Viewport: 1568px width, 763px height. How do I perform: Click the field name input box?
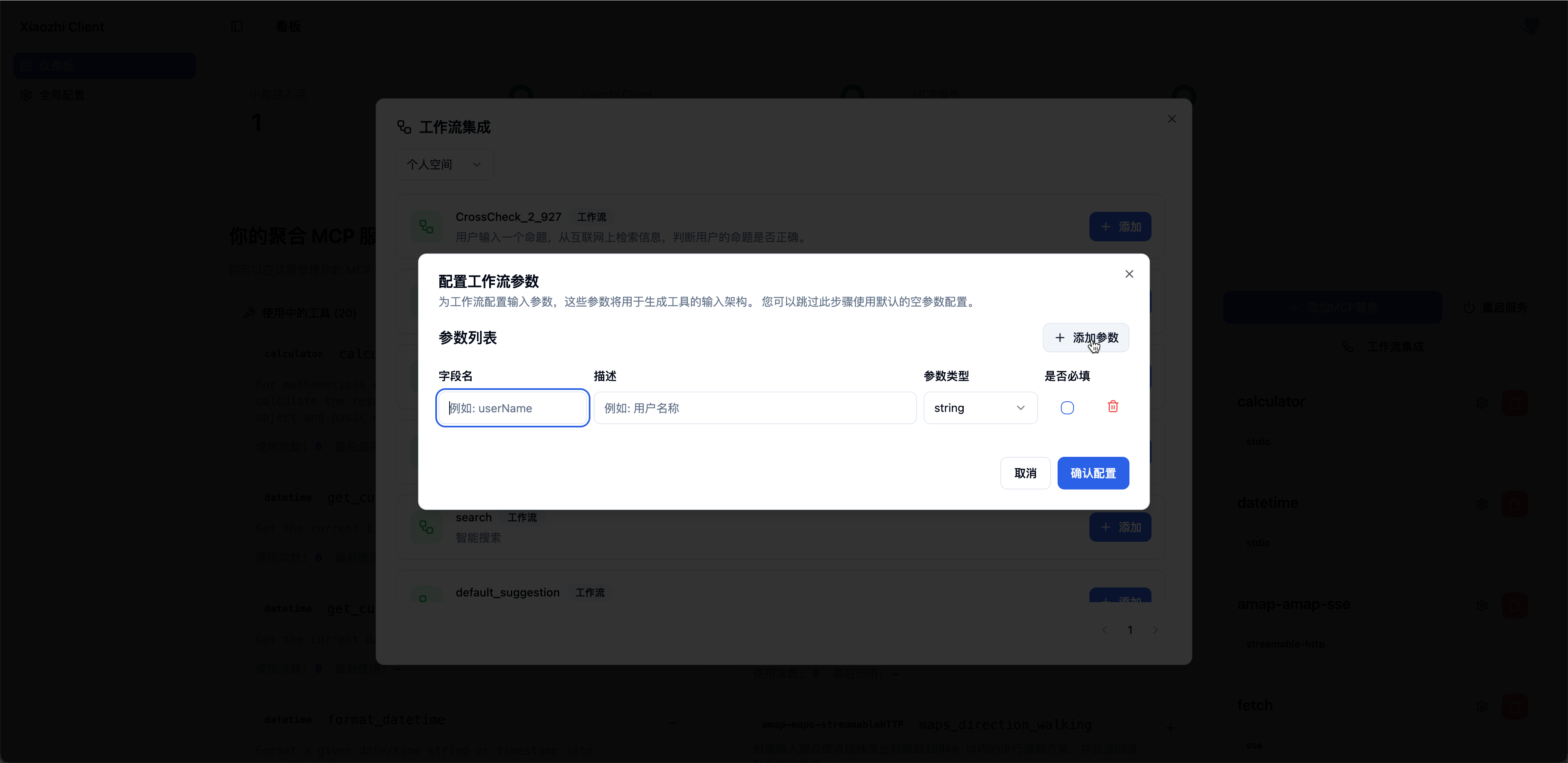[512, 408]
